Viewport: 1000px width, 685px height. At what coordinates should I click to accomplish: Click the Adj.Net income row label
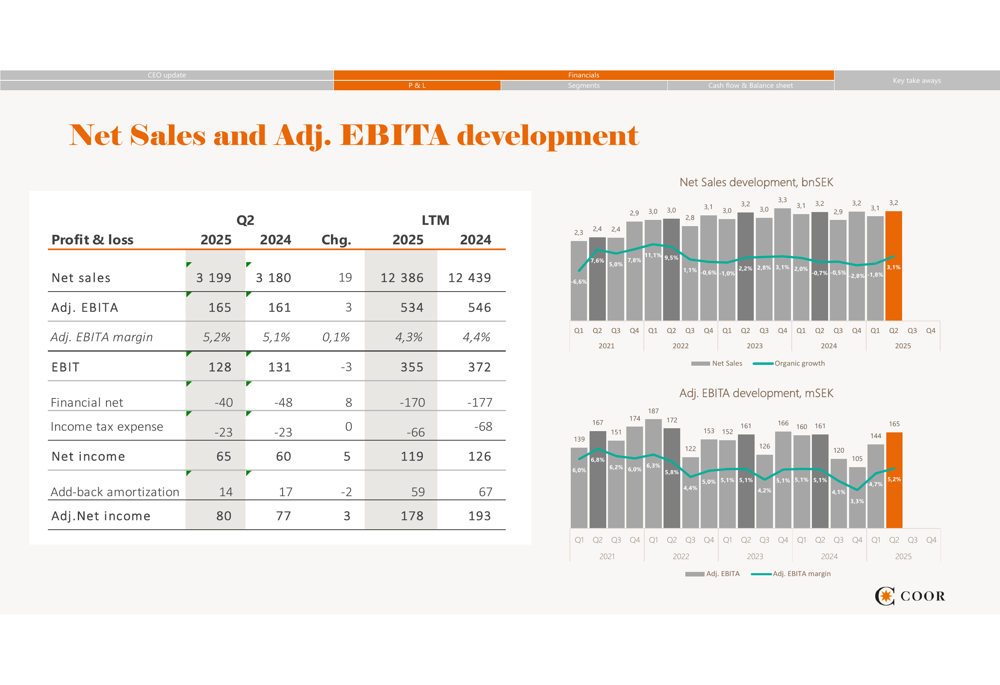[x=101, y=516]
